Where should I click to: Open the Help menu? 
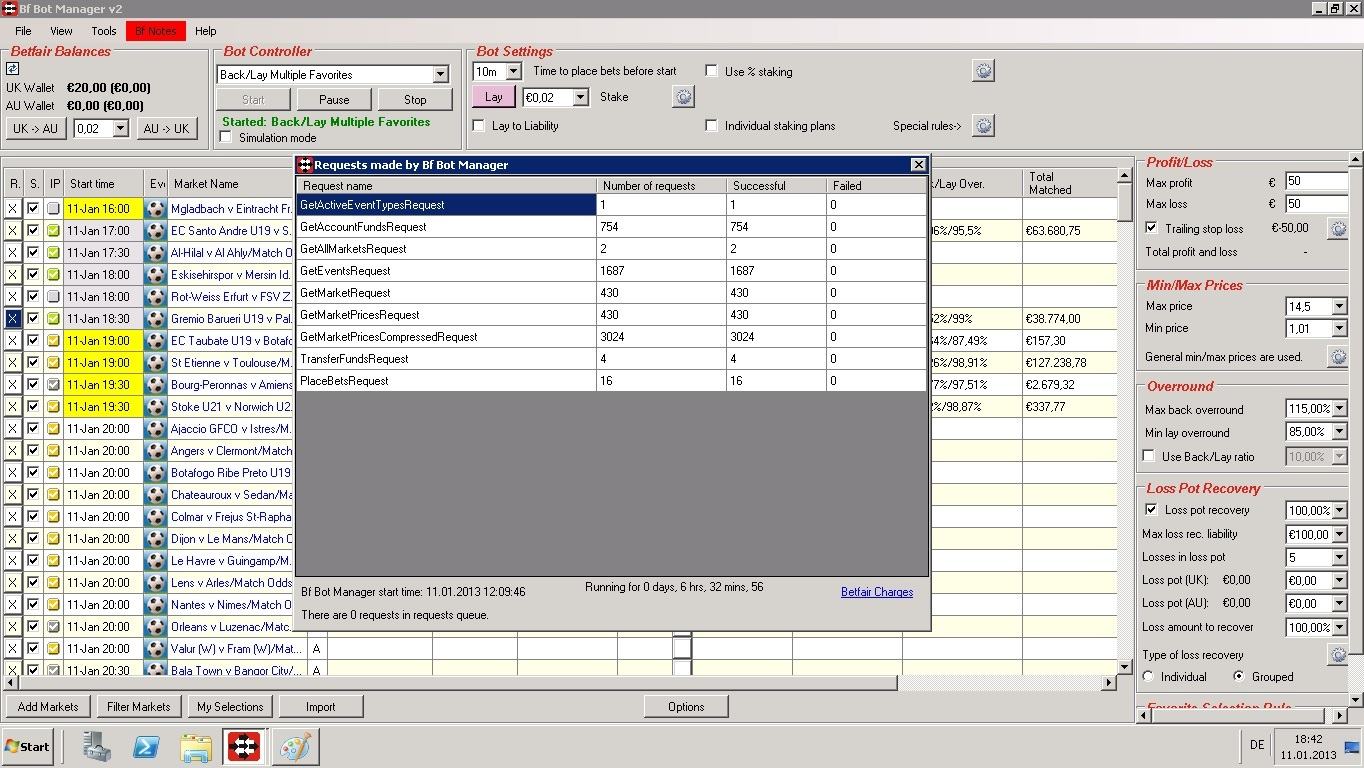click(x=205, y=31)
